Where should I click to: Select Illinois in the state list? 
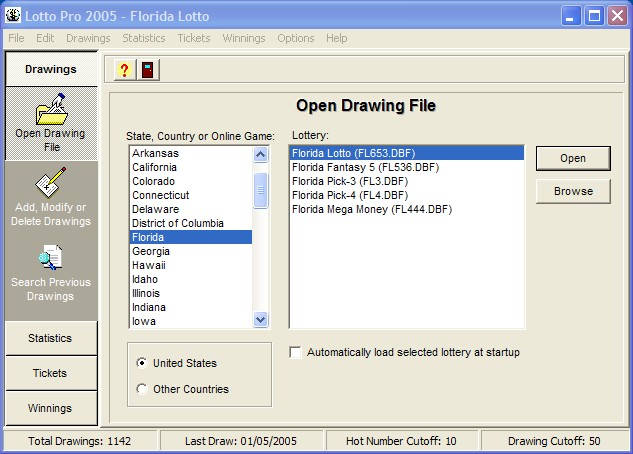pos(191,293)
